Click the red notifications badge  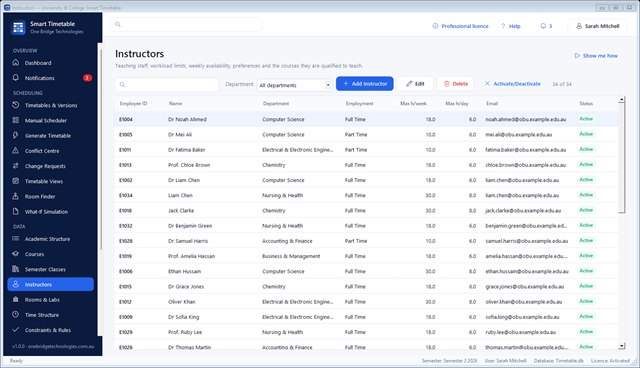(x=87, y=78)
